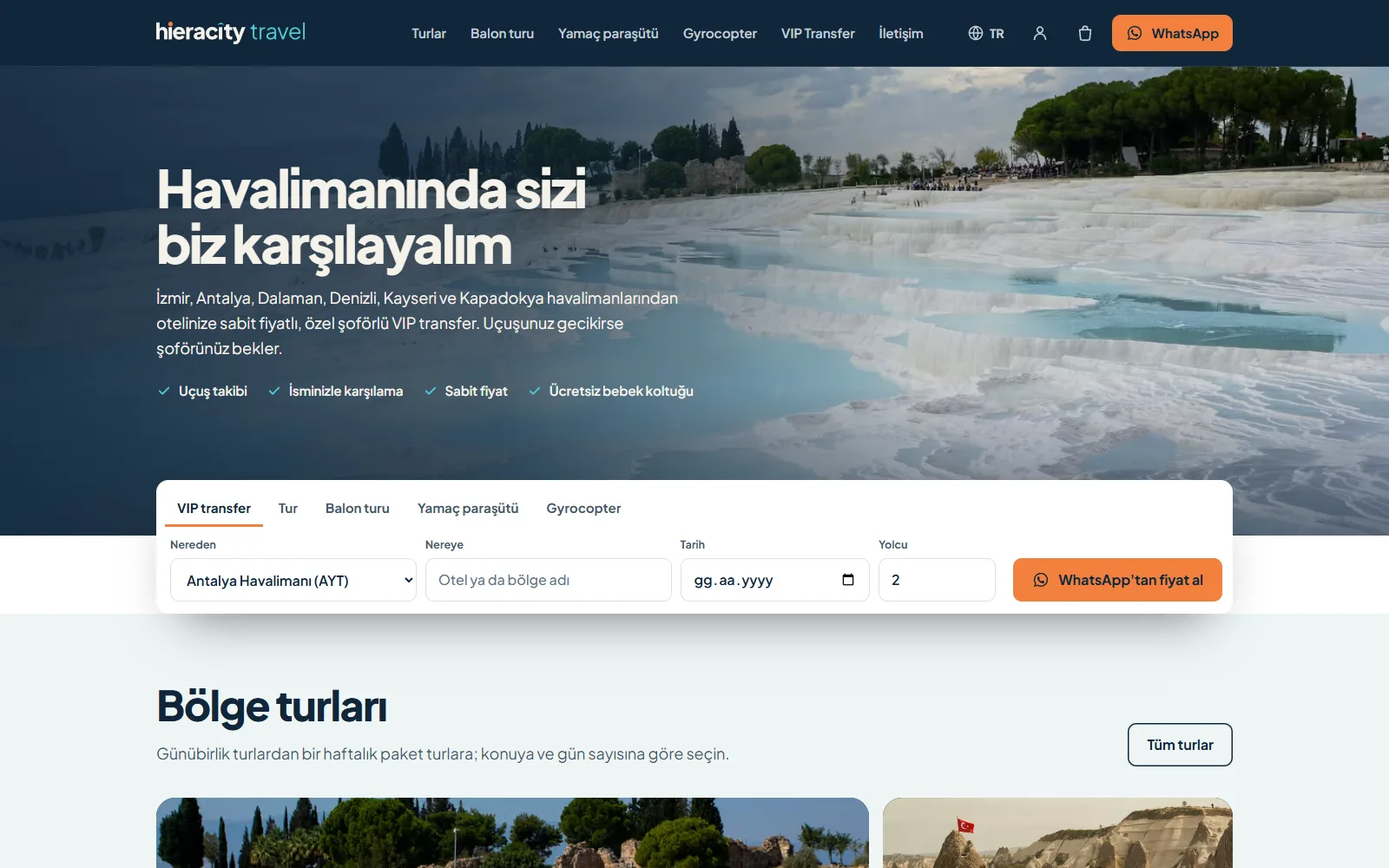The image size is (1389, 868).
Task: Focus the Nereye hotel or region field
Action: coord(549,580)
